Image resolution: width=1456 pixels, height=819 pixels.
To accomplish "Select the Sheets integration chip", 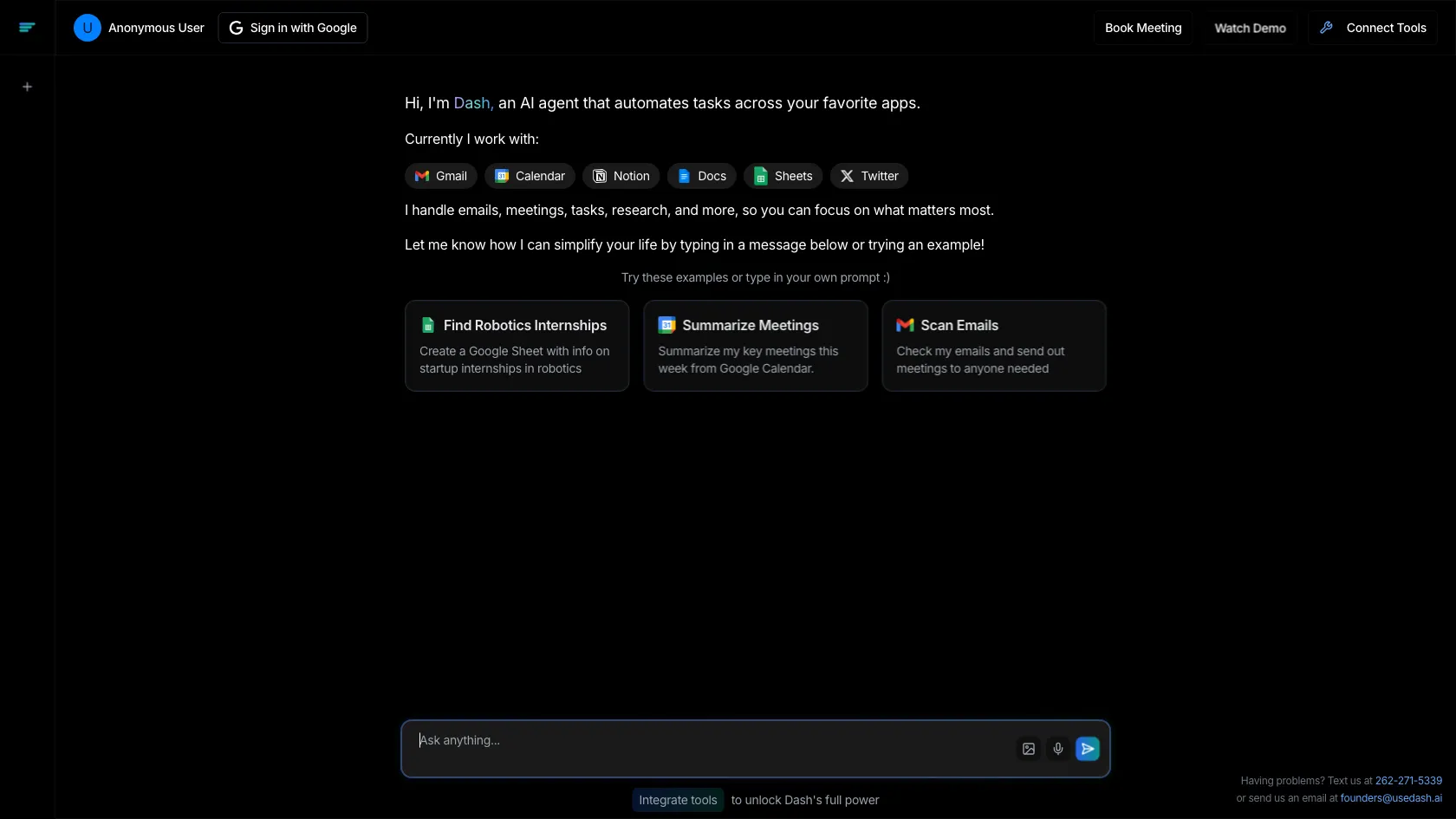I will coord(783,176).
